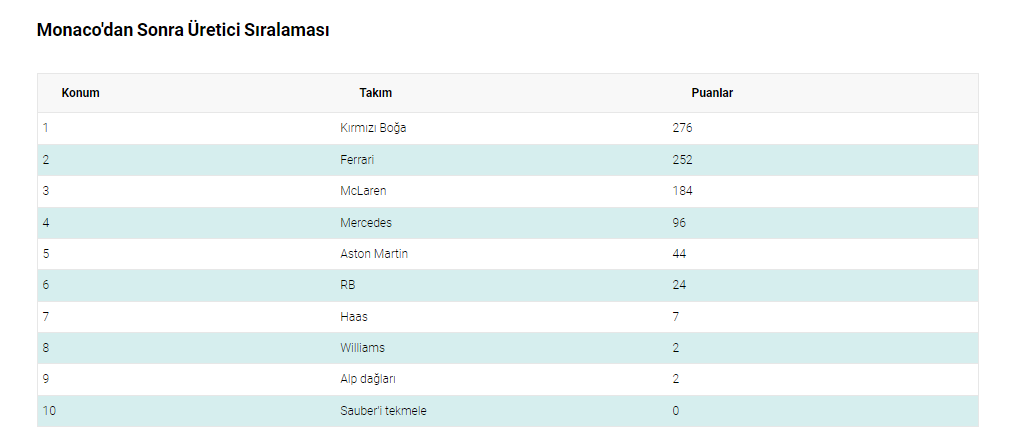Click the Puanlar column header

click(x=712, y=93)
